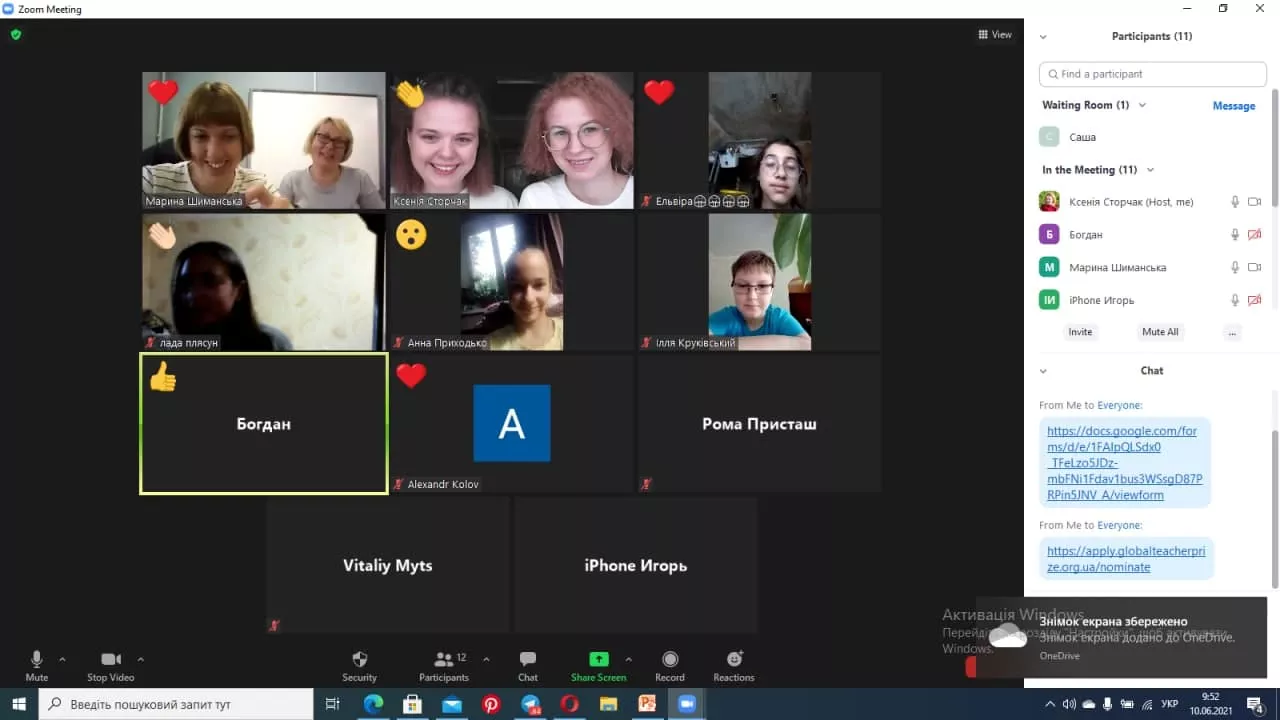Select Марина Шиманська video tile
The width and height of the screenshot is (1280, 720).
(x=263, y=140)
